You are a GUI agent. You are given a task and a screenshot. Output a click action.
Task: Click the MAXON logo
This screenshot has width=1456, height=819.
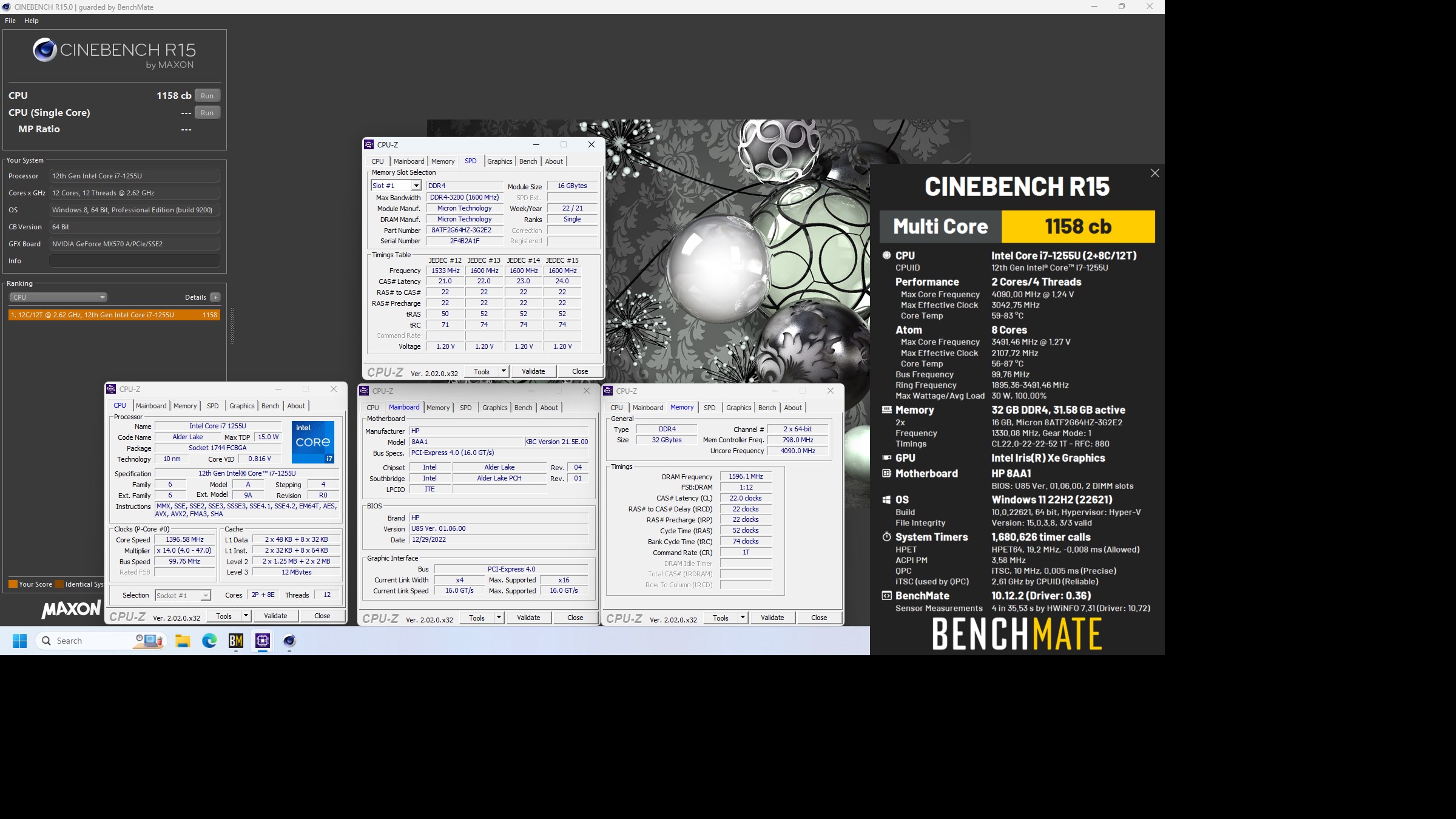pos(71,609)
